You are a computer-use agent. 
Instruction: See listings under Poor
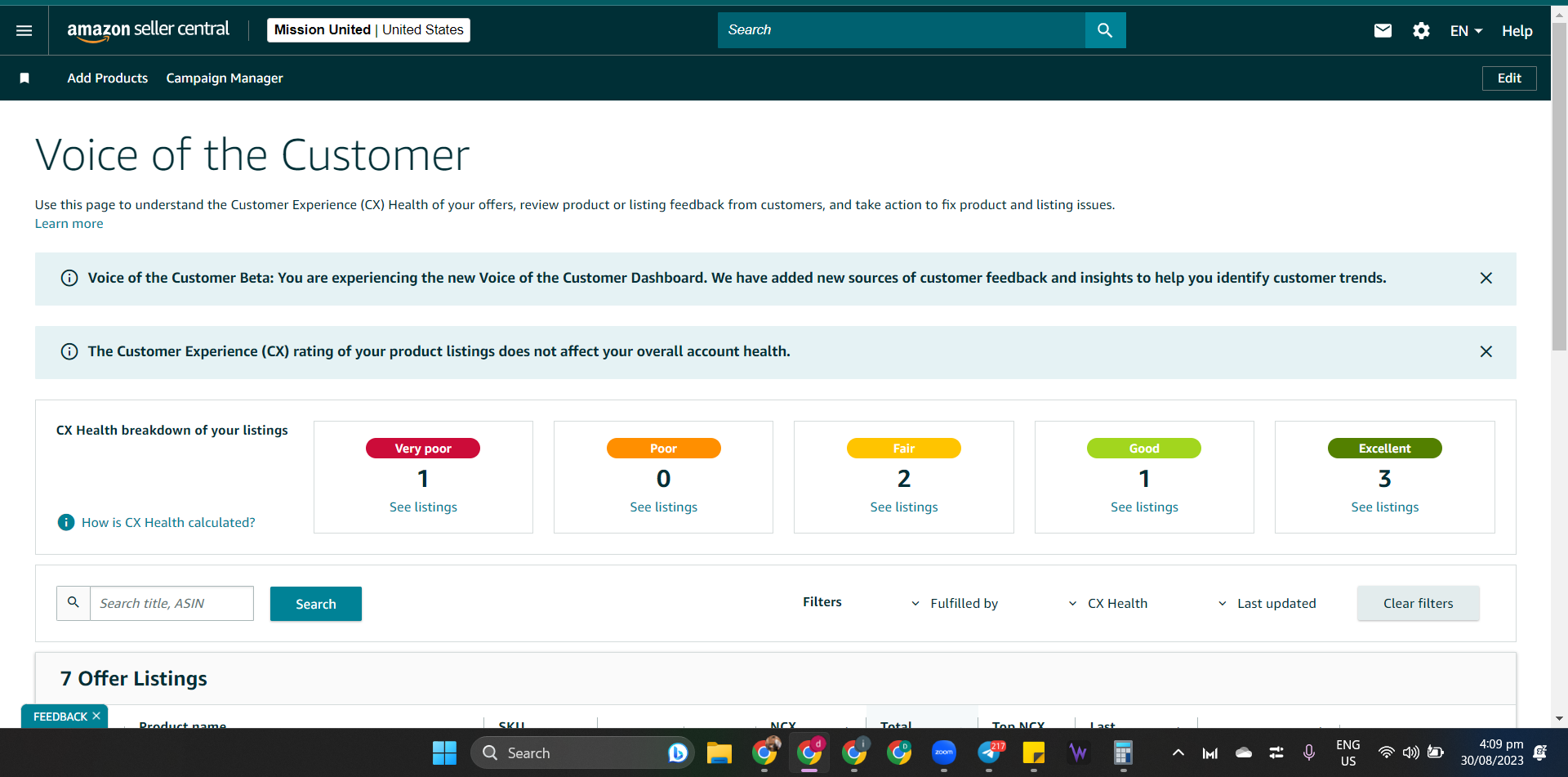tap(664, 507)
